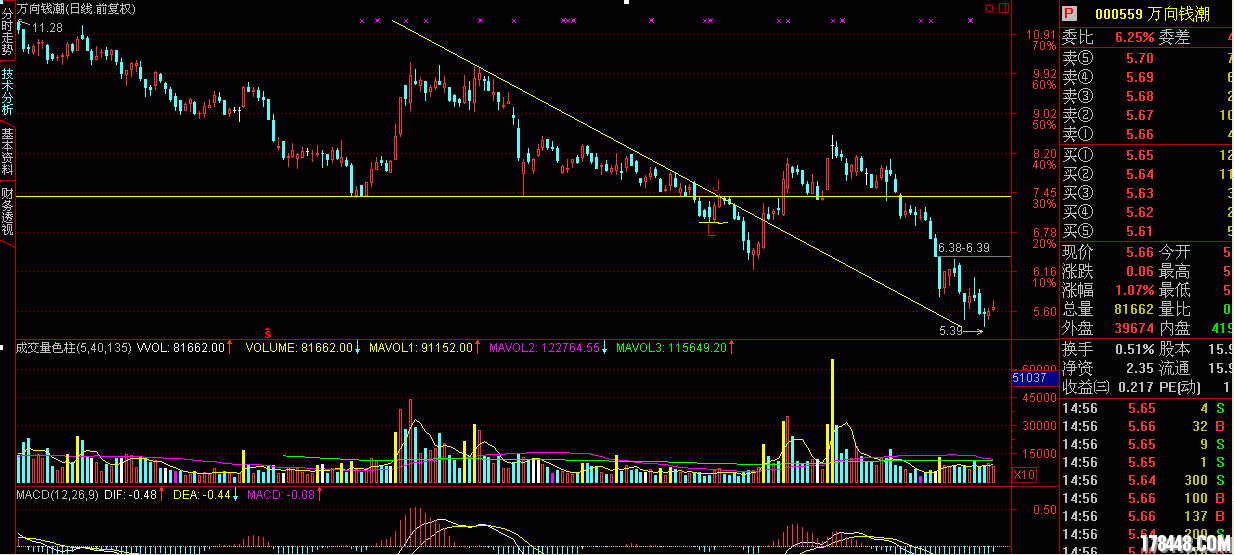Click stock code 000559 in quote panel
The width and height of the screenshot is (1234, 555).
pos(1117,14)
